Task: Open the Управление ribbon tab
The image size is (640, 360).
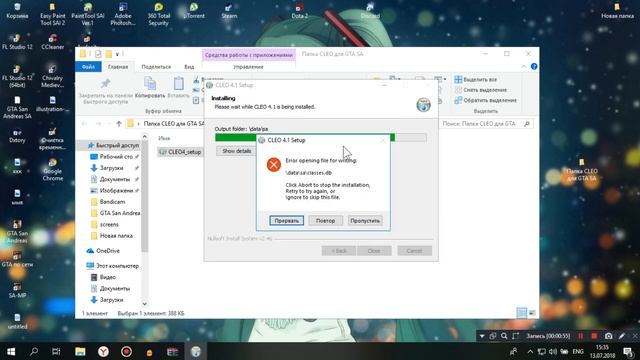Action: [x=248, y=67]
